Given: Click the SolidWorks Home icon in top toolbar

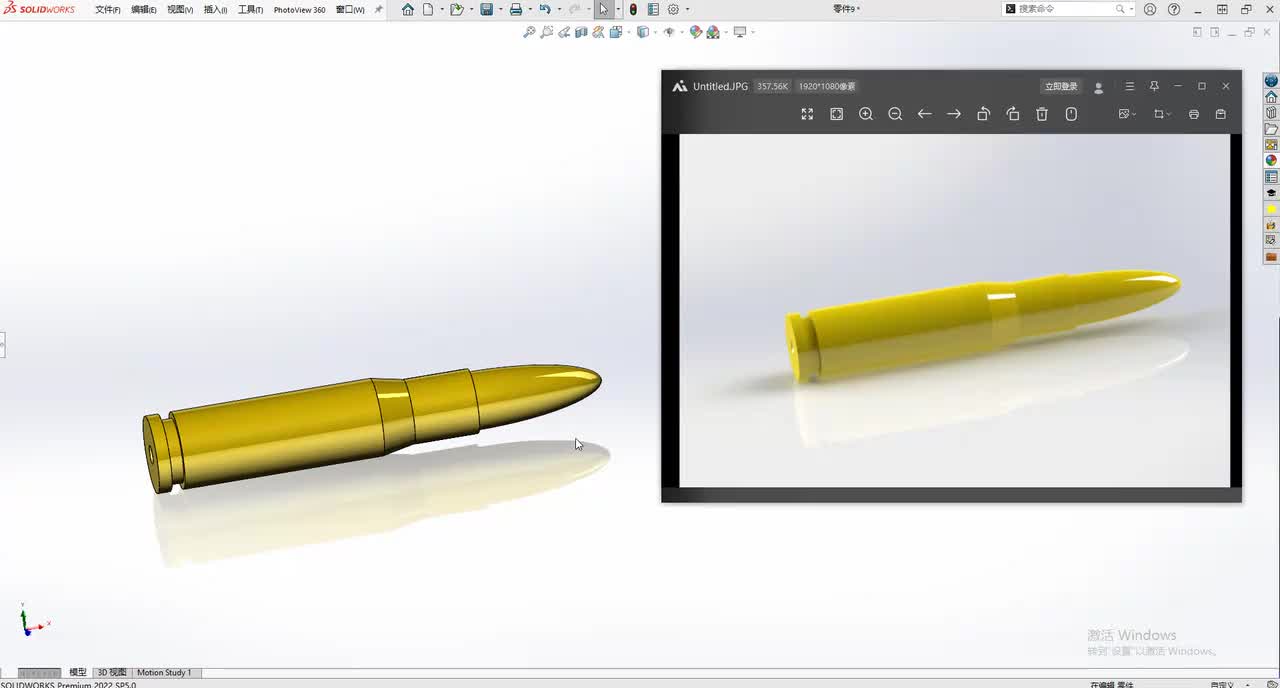Looking at the screenshot, I should click(407, 9).
